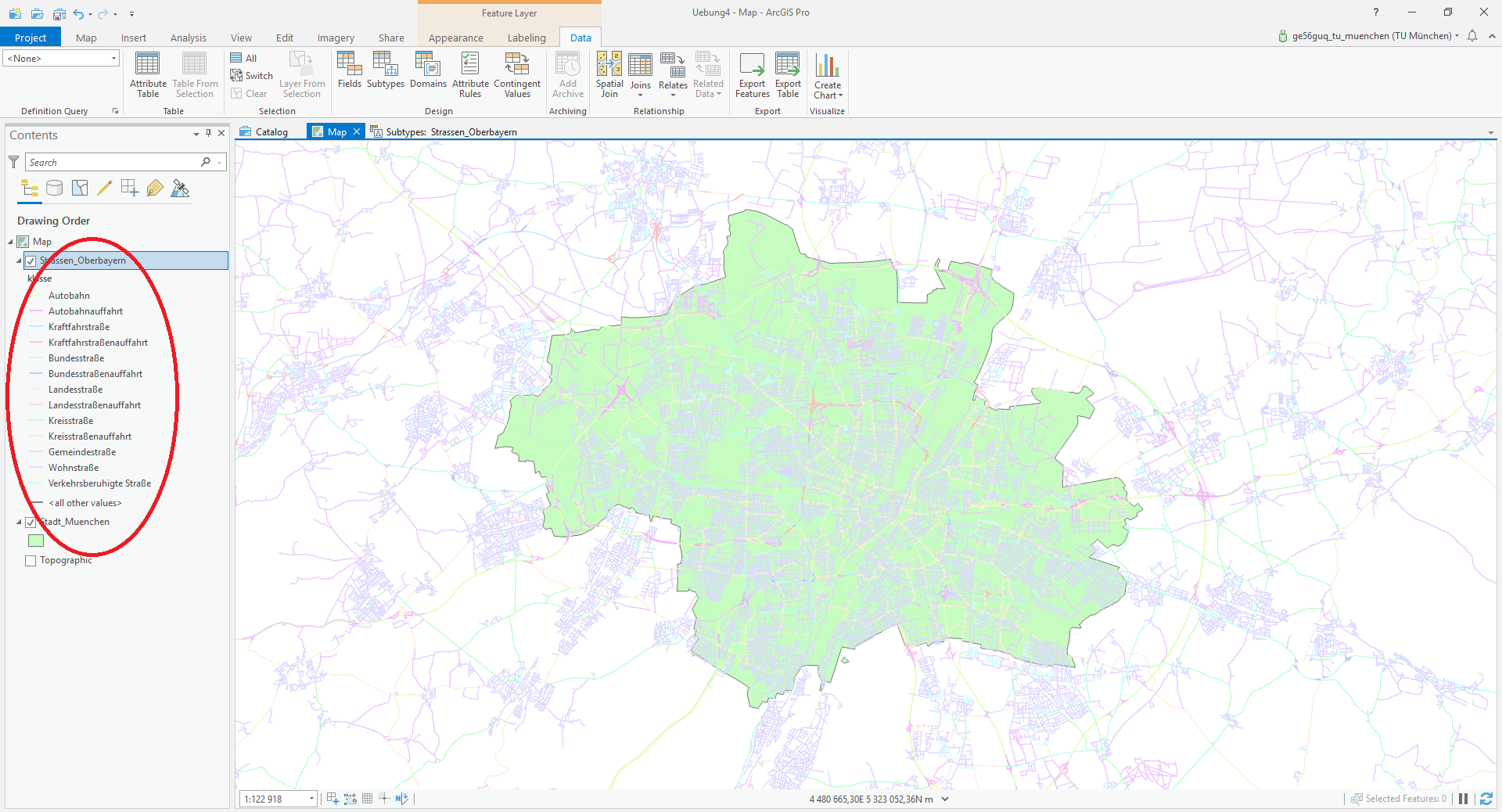Open the Subtypes ribbon button
This screenshot has height=812, width=1502.
(x=385, y=70)
